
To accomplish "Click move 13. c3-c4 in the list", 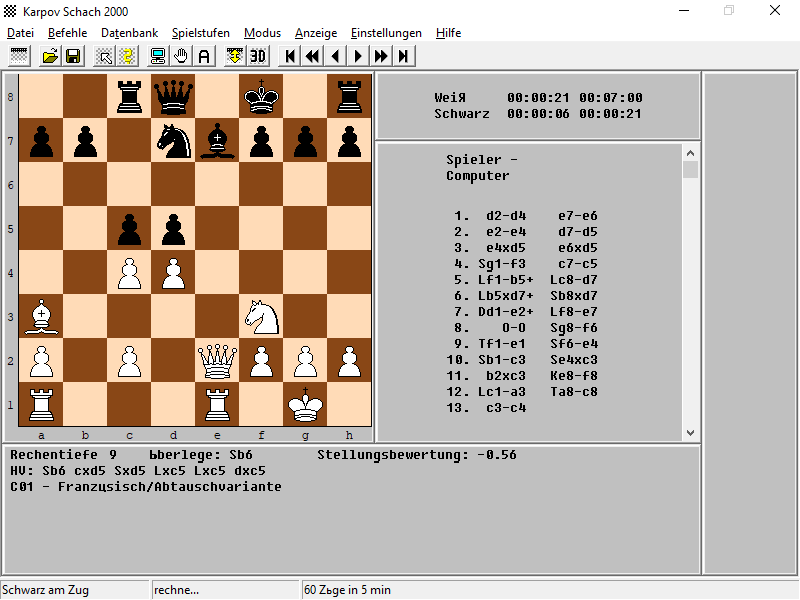I will click(506, 408).
